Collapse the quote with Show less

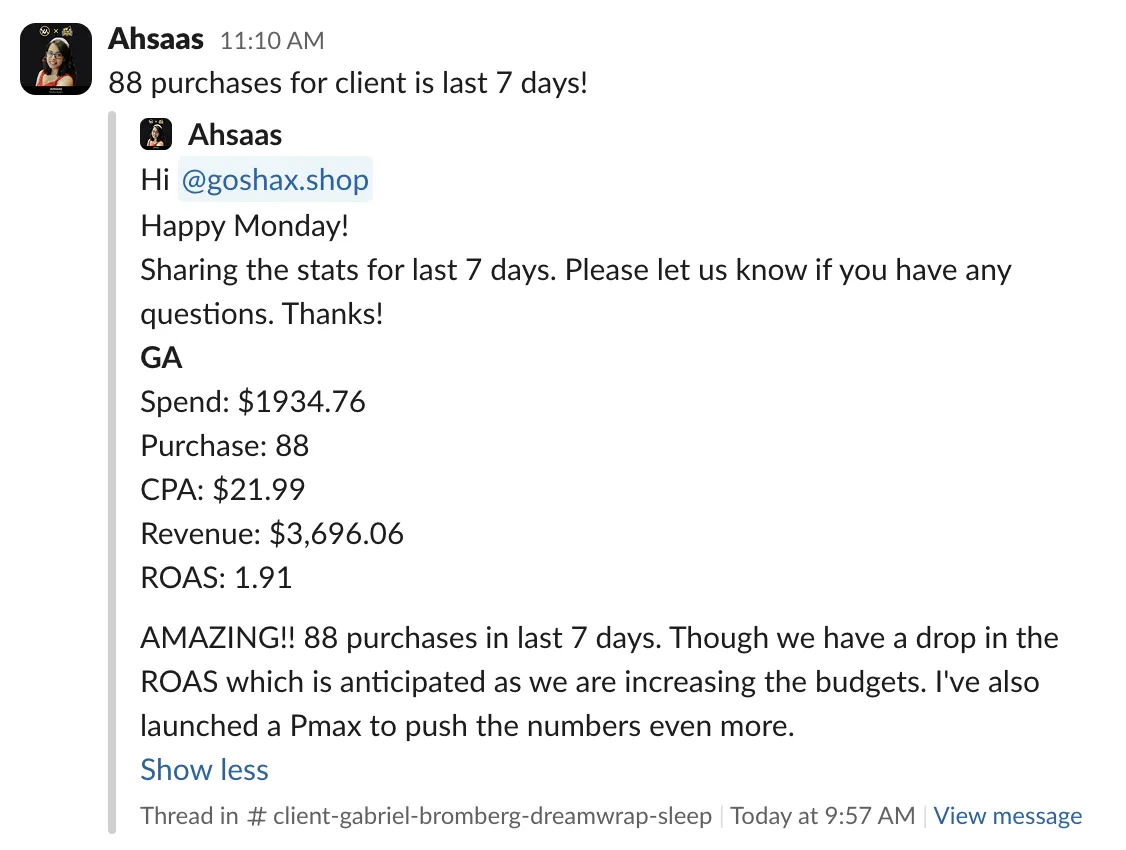click(205, 770)
